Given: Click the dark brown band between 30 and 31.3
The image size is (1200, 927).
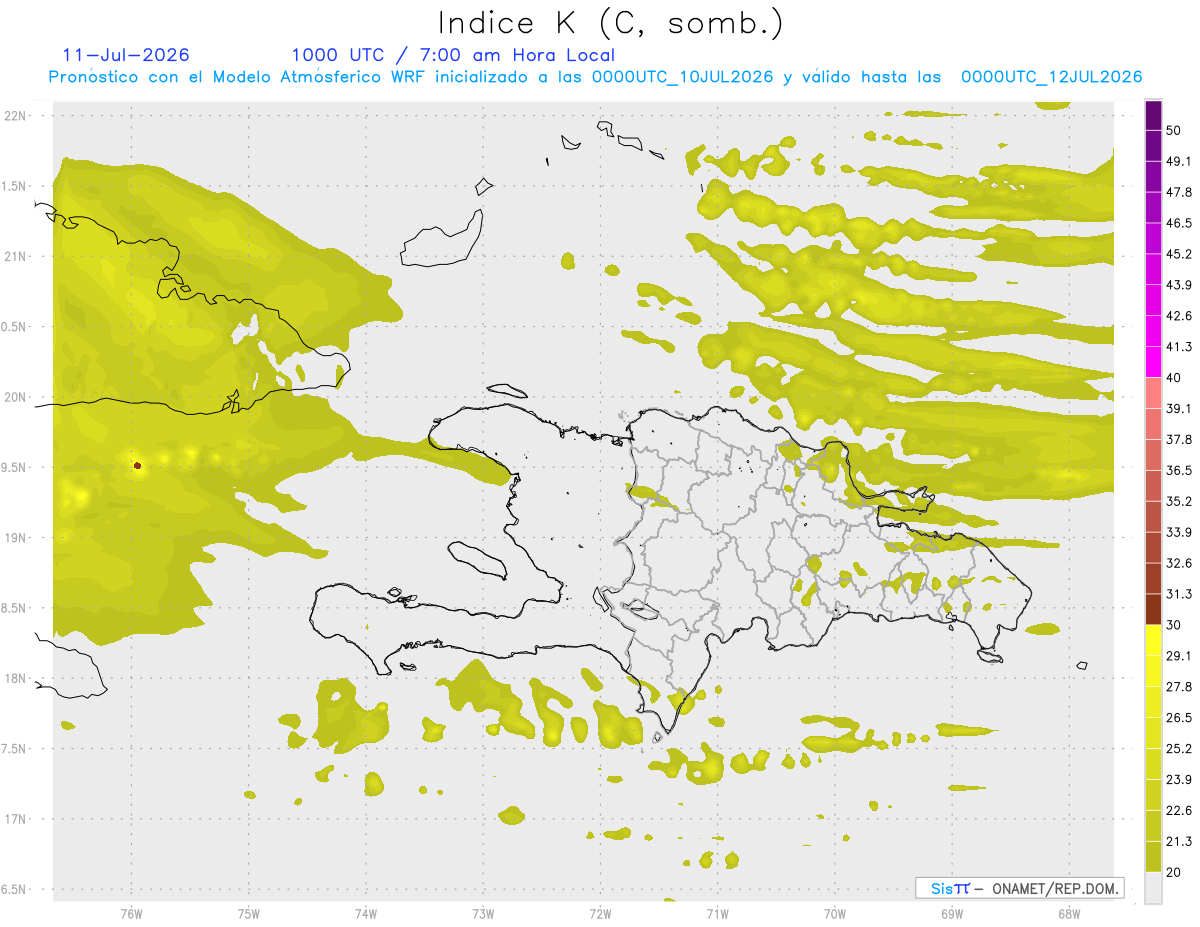Looking at the screenshot, I should click(1154, 609).
